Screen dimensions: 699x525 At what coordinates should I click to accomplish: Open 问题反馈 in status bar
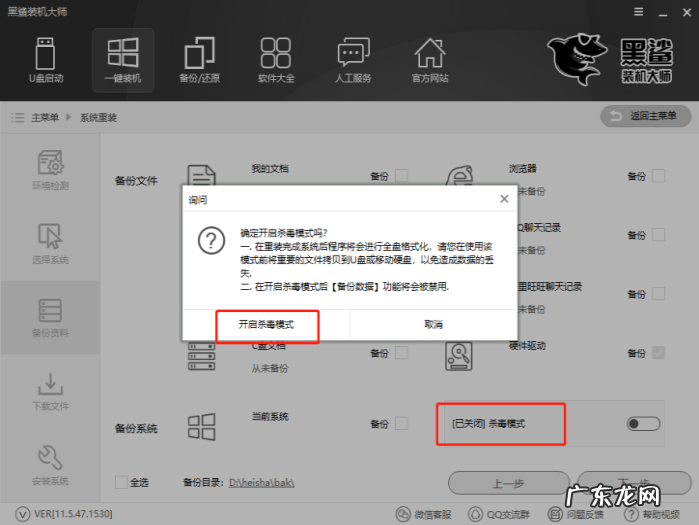tap(576, 514)
